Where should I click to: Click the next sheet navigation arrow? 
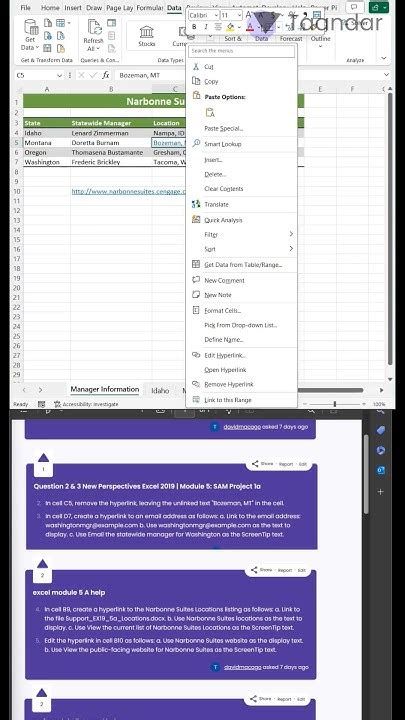pos(40,390)
